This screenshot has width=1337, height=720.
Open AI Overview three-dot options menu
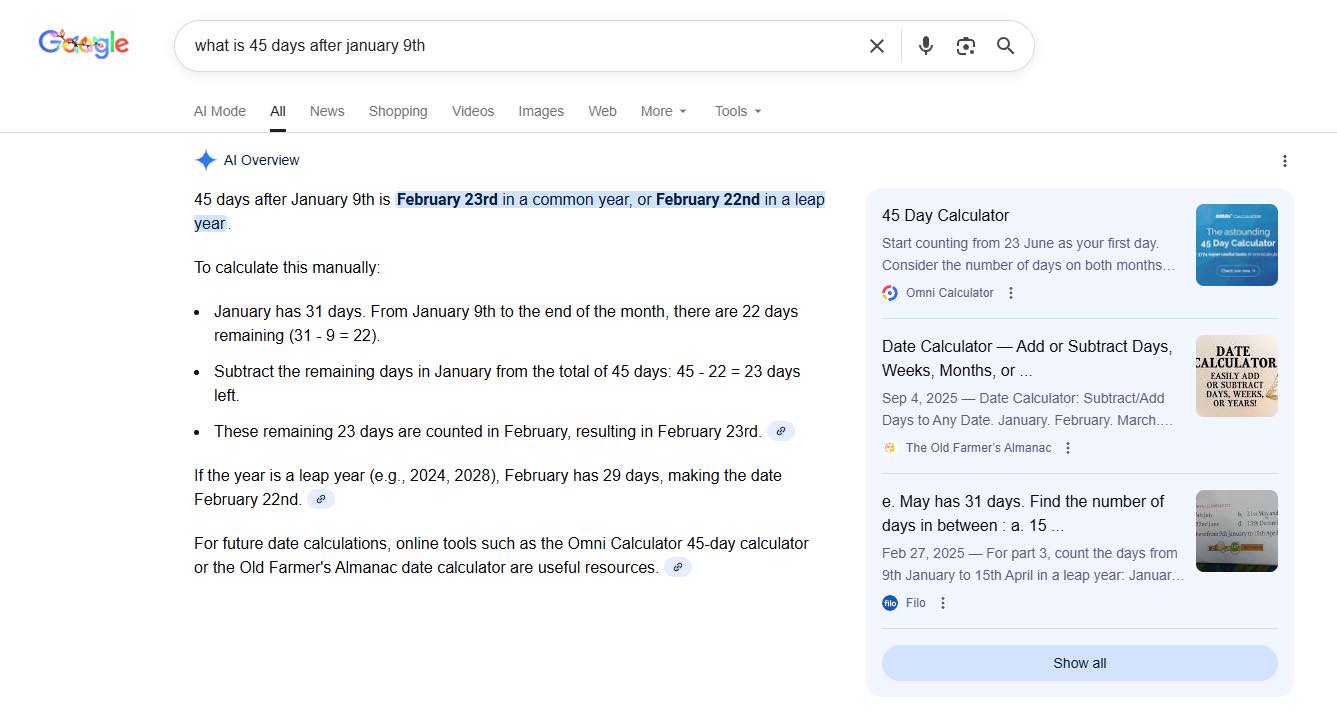pos(1285,161)
